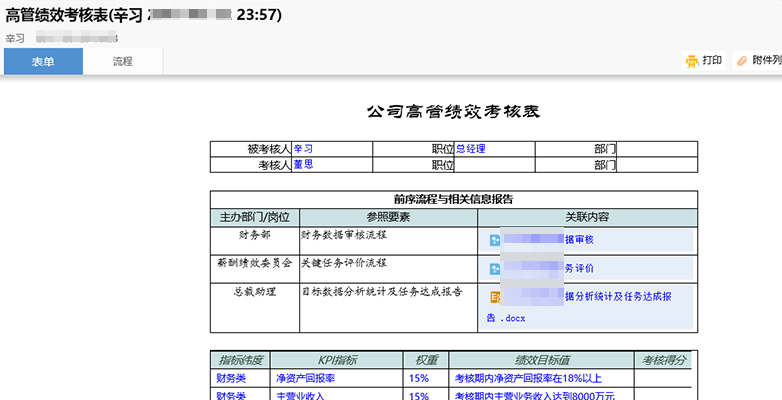Open 被考核人 name link 辛习
Screen dimensions: 782x400
[x=303, y=148]
